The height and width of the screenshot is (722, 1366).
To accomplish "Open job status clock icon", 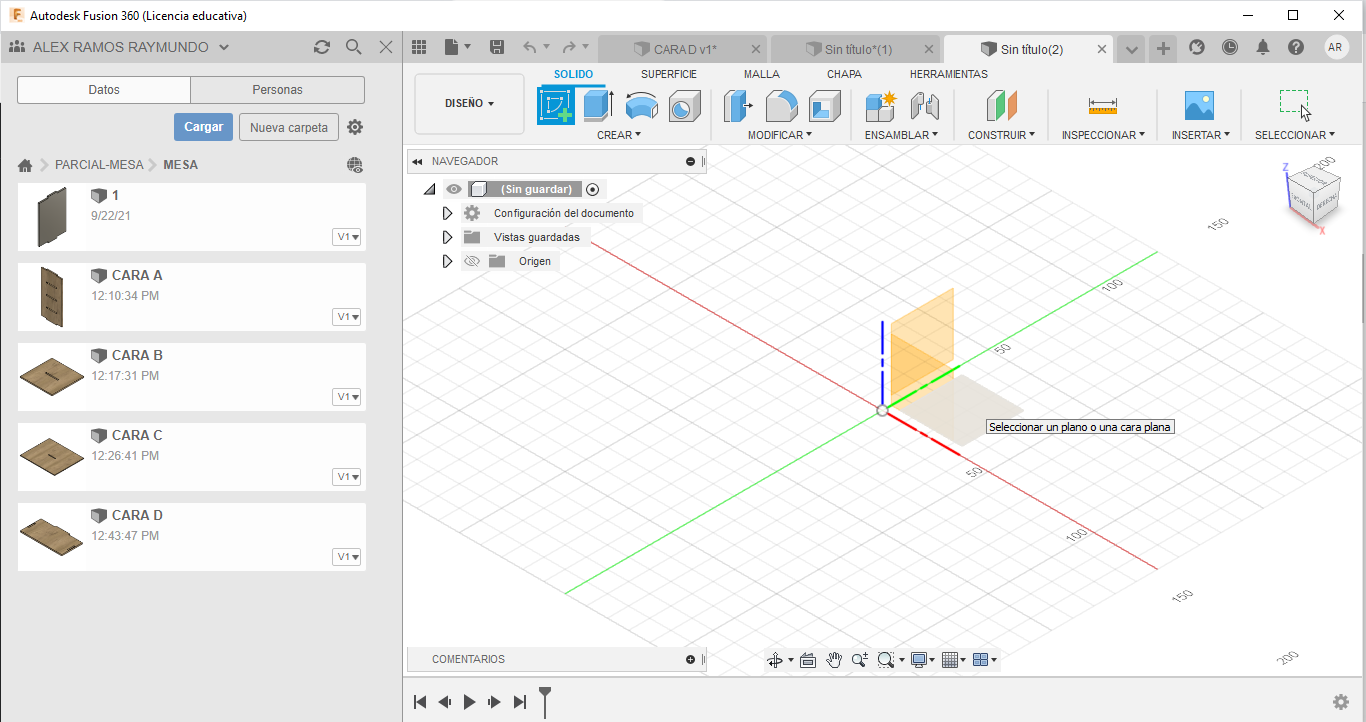I will pyautogui.click(x=1229, y=47).
